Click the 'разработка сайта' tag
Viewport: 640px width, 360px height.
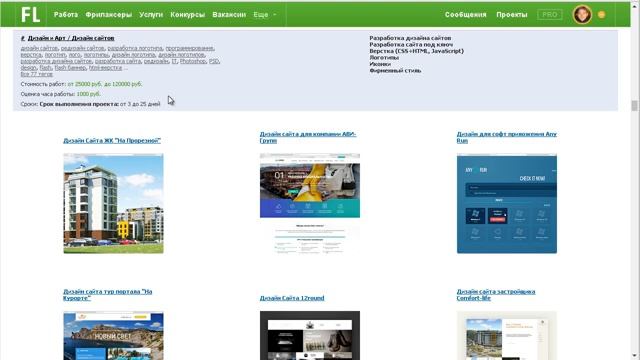(118, 61)
